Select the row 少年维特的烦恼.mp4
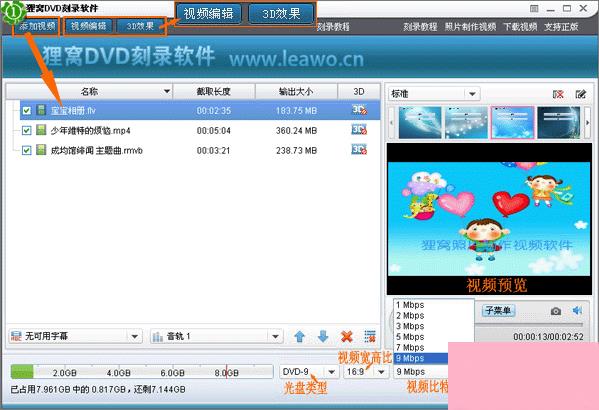Viewport: 599px width, 410px height. tap(200, 130)
